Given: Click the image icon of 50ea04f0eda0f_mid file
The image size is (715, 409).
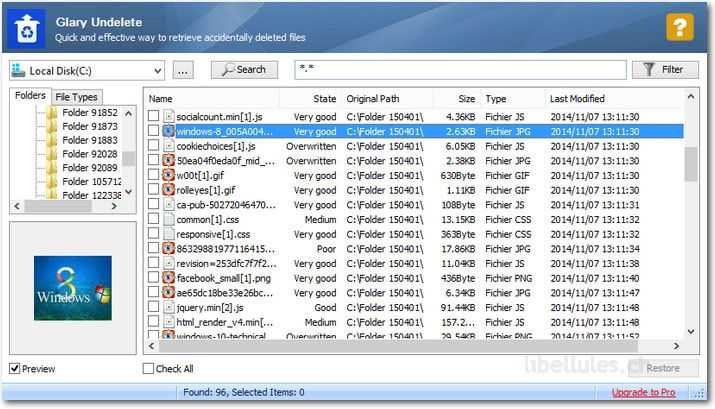Looking at the screenshot, I should [169, 160].
